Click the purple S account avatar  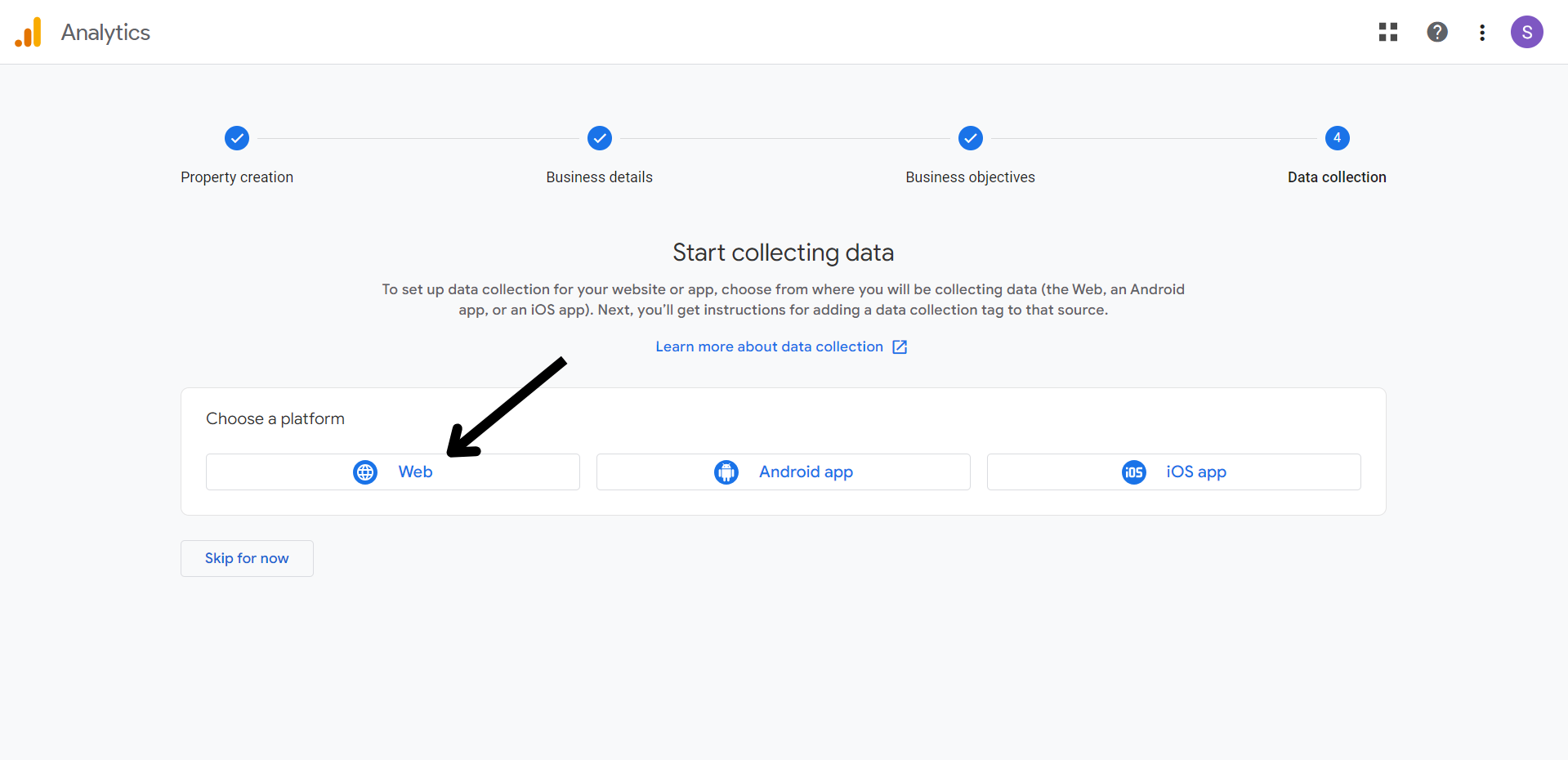tap(1526, 33)
